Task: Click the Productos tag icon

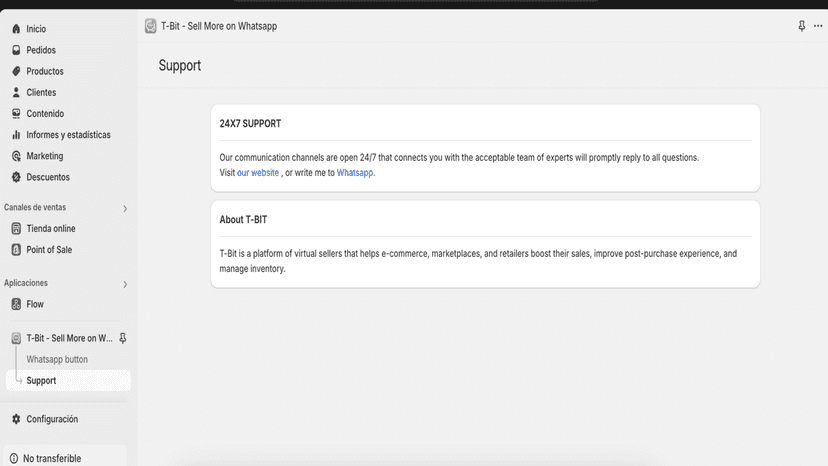Action: coord(16,71)
